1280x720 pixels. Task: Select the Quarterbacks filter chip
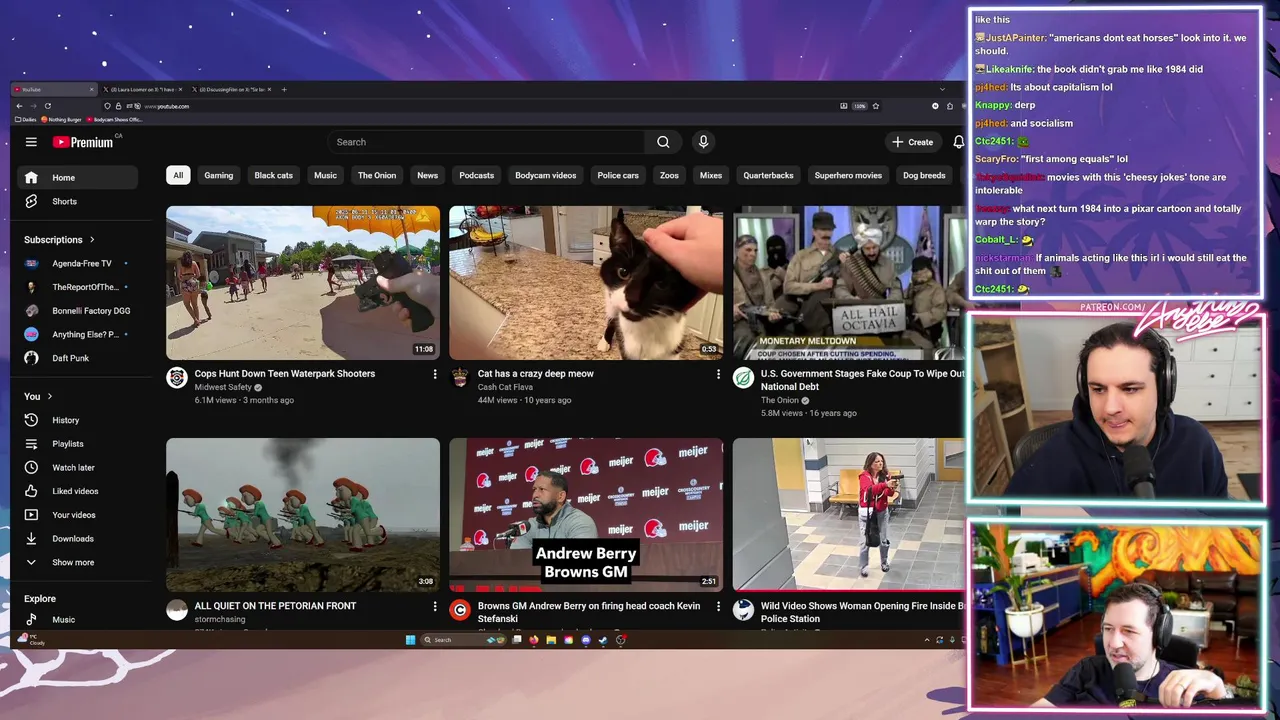point(768,175)
